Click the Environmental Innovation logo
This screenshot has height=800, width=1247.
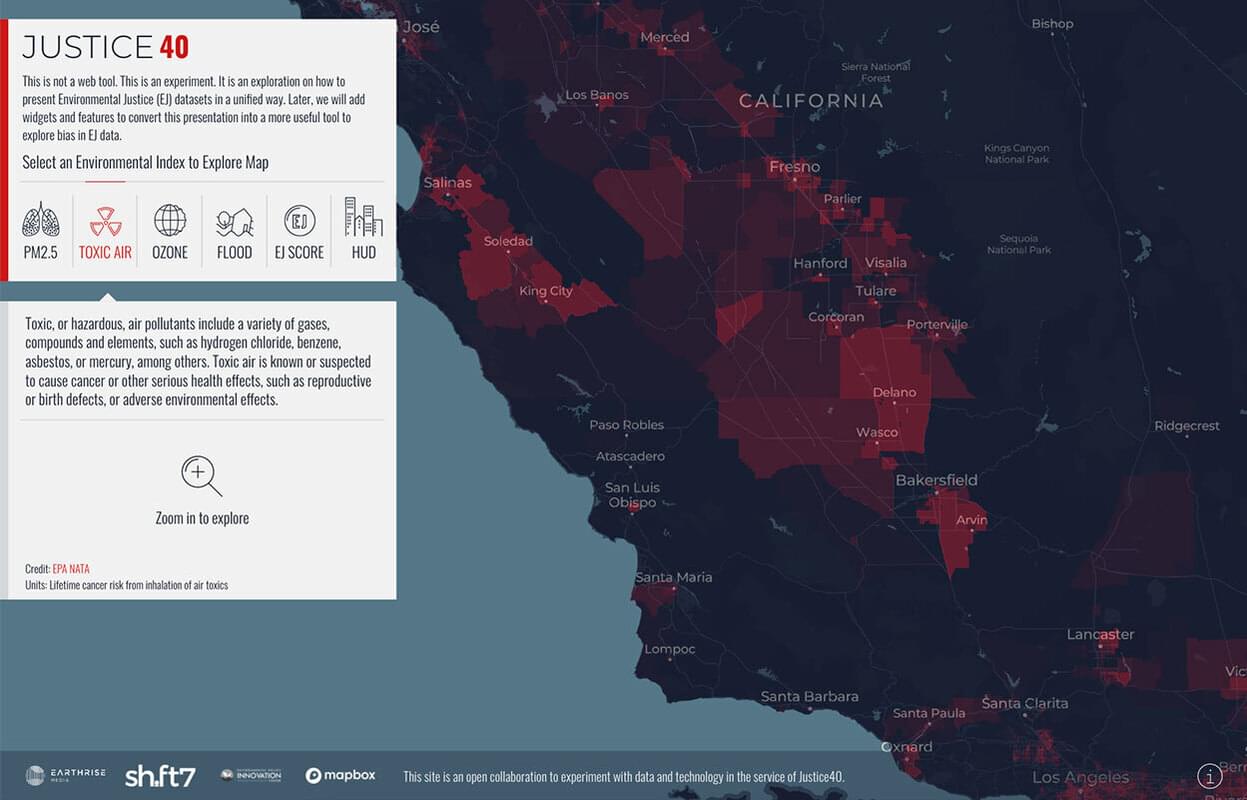point(250,776)
